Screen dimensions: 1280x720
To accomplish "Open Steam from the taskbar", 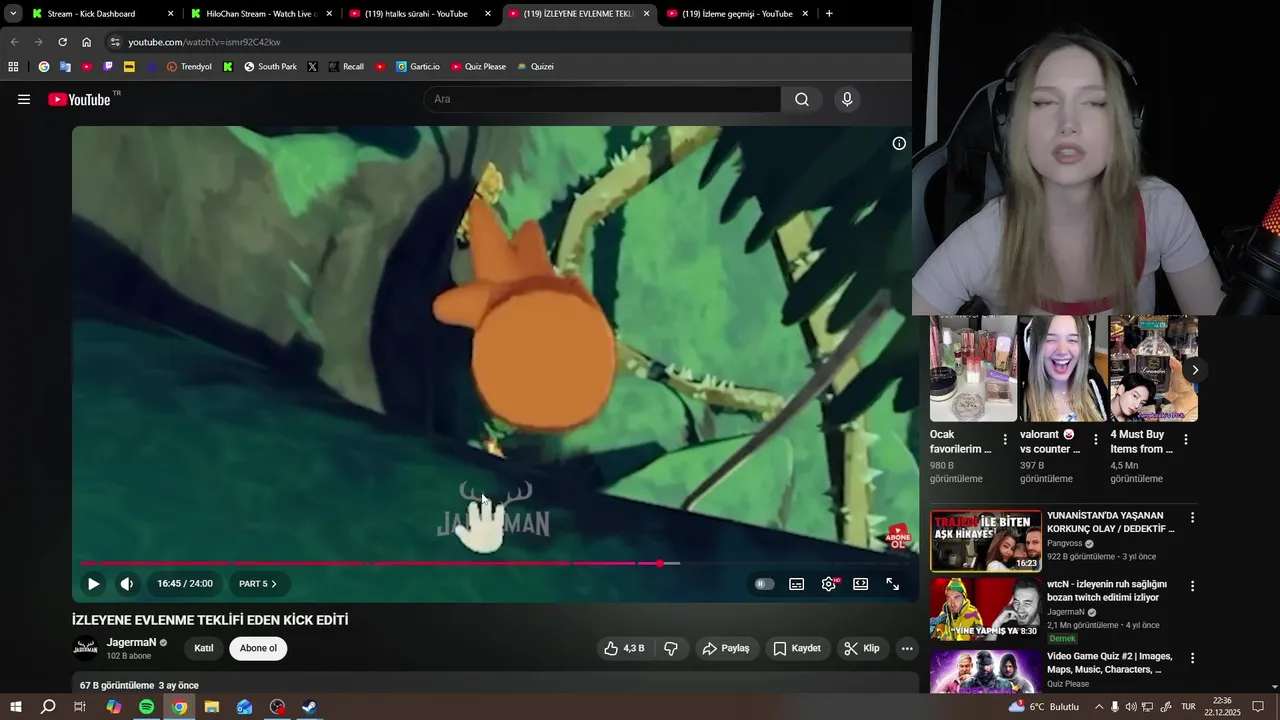I will point(310,707).
